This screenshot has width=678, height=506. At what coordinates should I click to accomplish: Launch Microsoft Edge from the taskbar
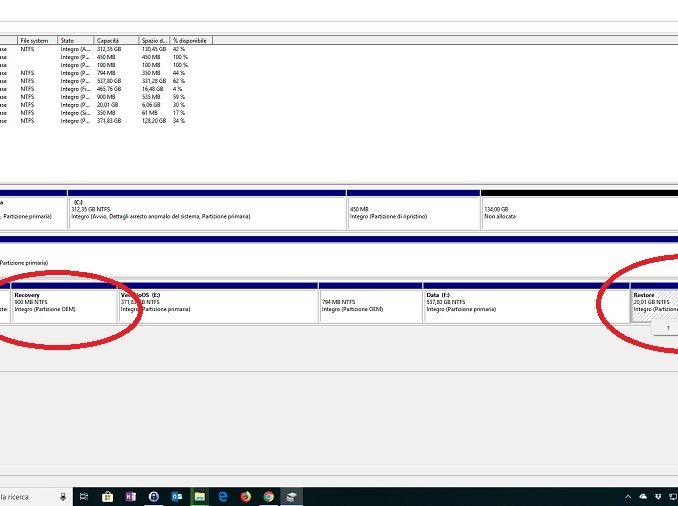[223, 497]
